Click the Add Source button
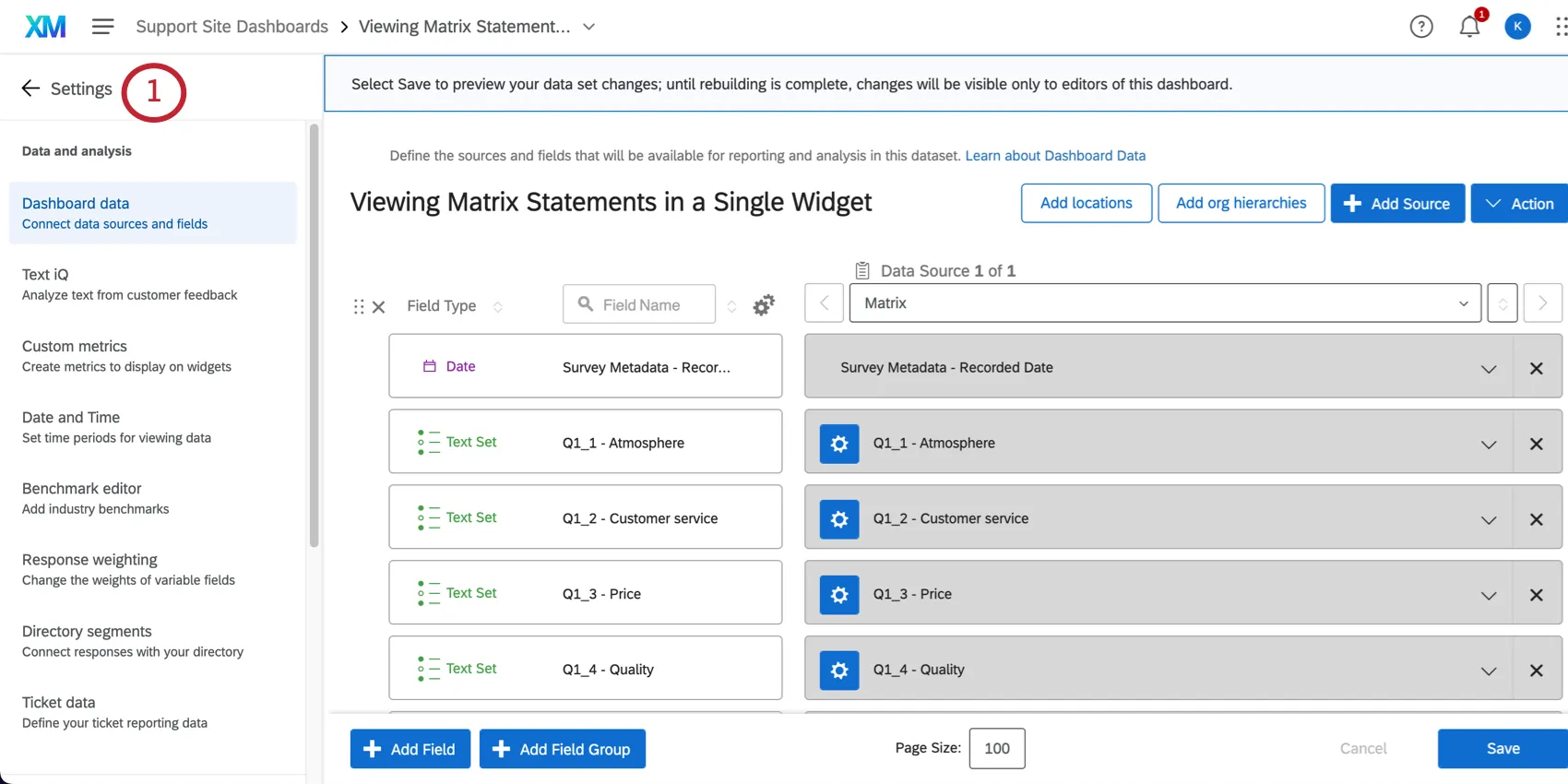Screen dimensions: 1568x784 point(1396,204)
